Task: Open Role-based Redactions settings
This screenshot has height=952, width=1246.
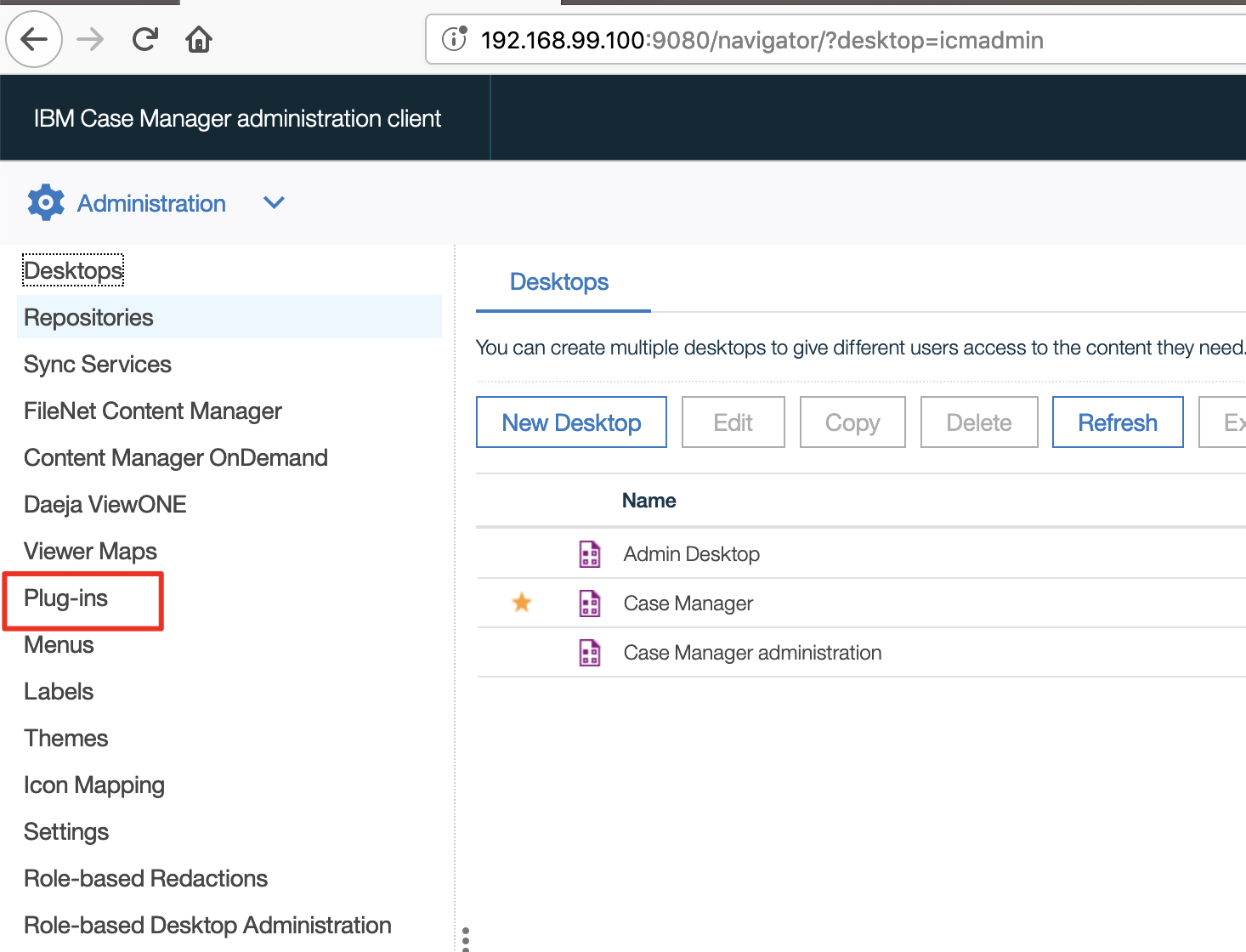Action: point(145,878)
